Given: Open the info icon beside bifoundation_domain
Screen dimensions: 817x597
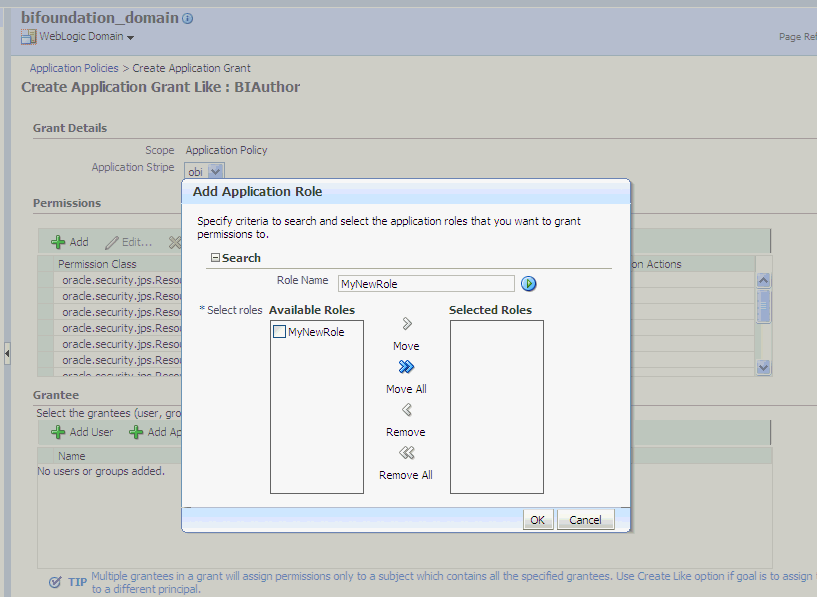Looking at the screenshot, I should [186, 17].
